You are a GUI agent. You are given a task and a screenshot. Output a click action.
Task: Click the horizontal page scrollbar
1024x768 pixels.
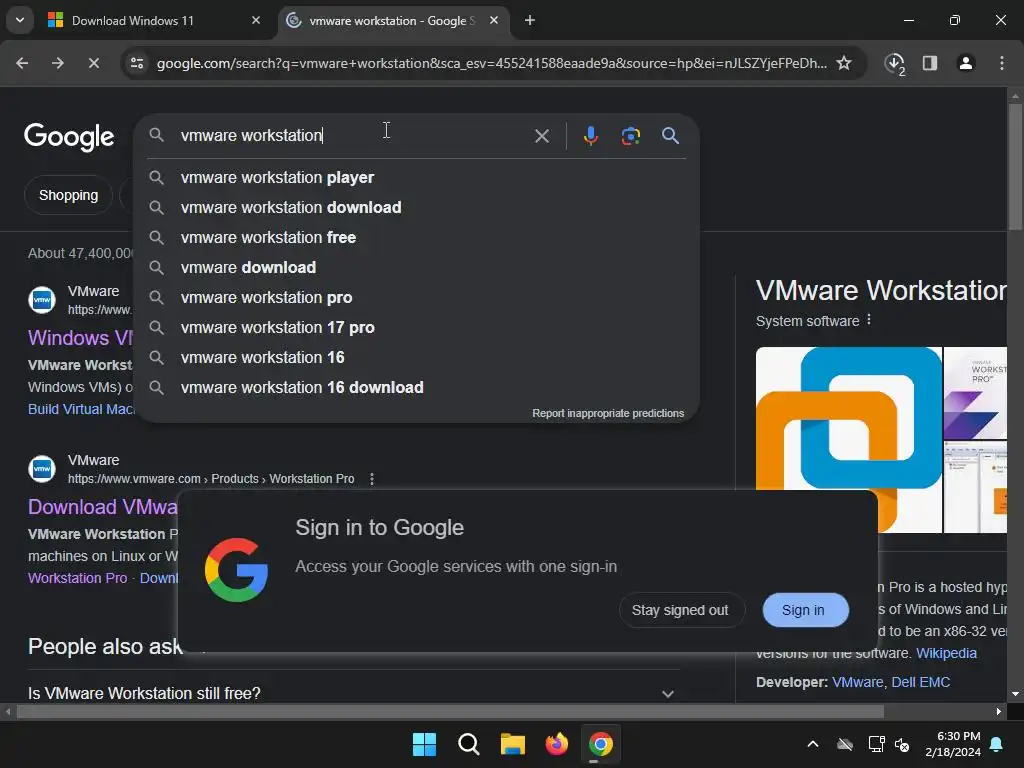[449, 711]
